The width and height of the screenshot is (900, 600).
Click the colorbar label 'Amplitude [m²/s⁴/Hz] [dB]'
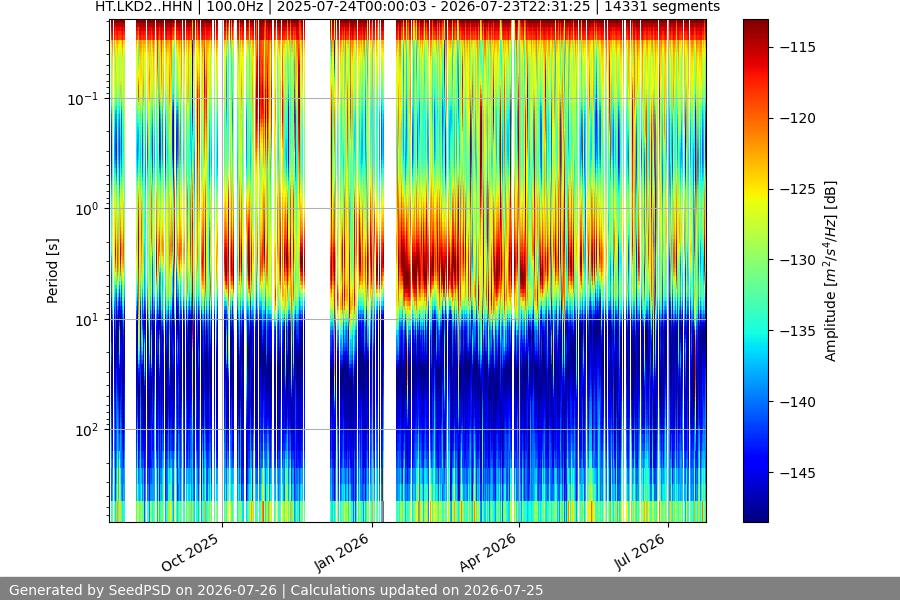coord(831,271)
